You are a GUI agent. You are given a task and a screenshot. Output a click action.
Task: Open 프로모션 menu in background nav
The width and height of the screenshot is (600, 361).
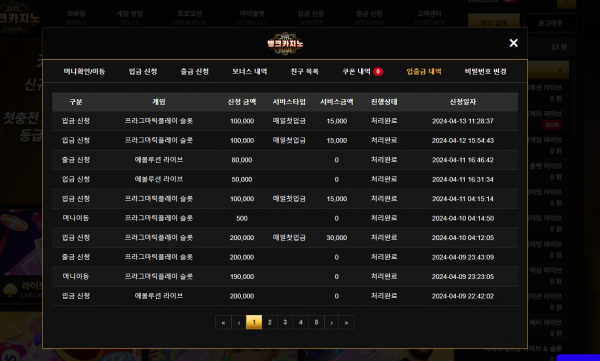(190, 17)
